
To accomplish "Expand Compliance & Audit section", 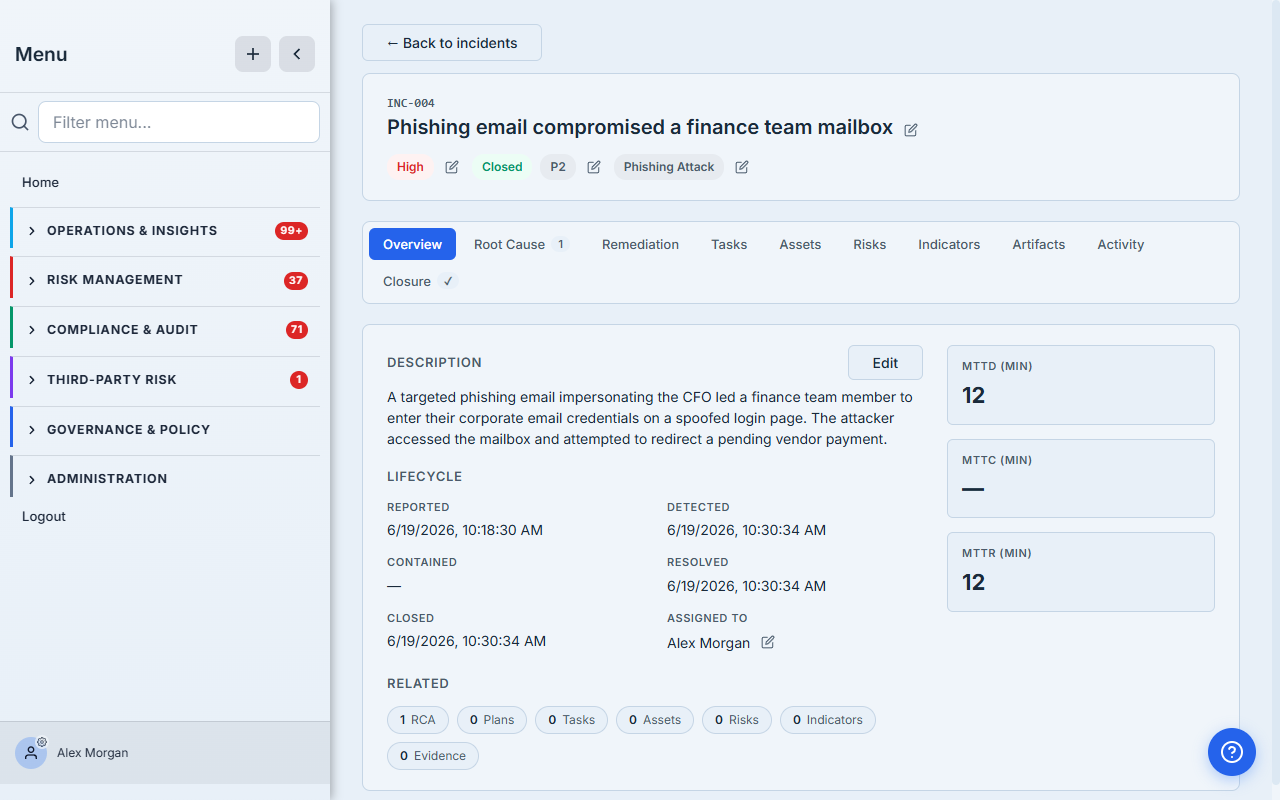I will pyautogui.click(x=165, y=330).
